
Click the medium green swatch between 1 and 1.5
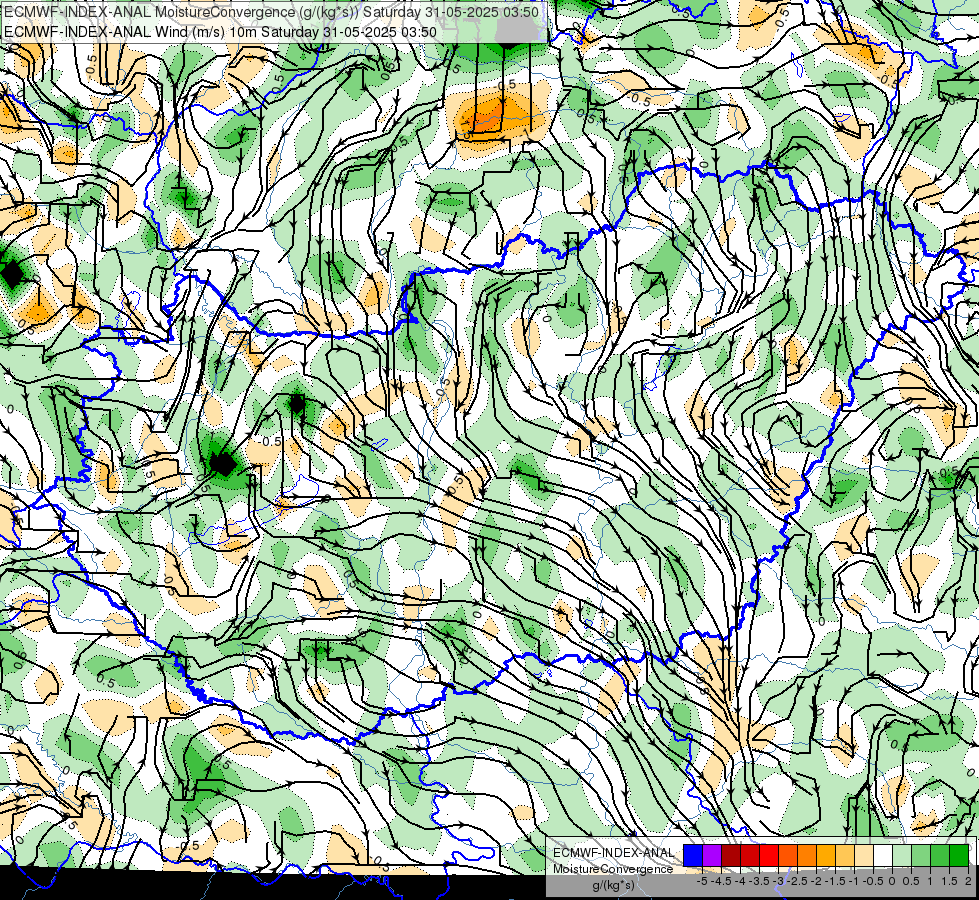click(940, 855)
